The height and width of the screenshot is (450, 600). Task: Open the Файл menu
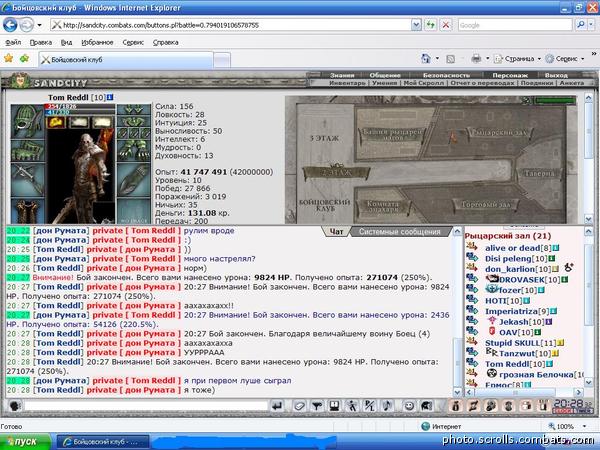click(13, 42)
